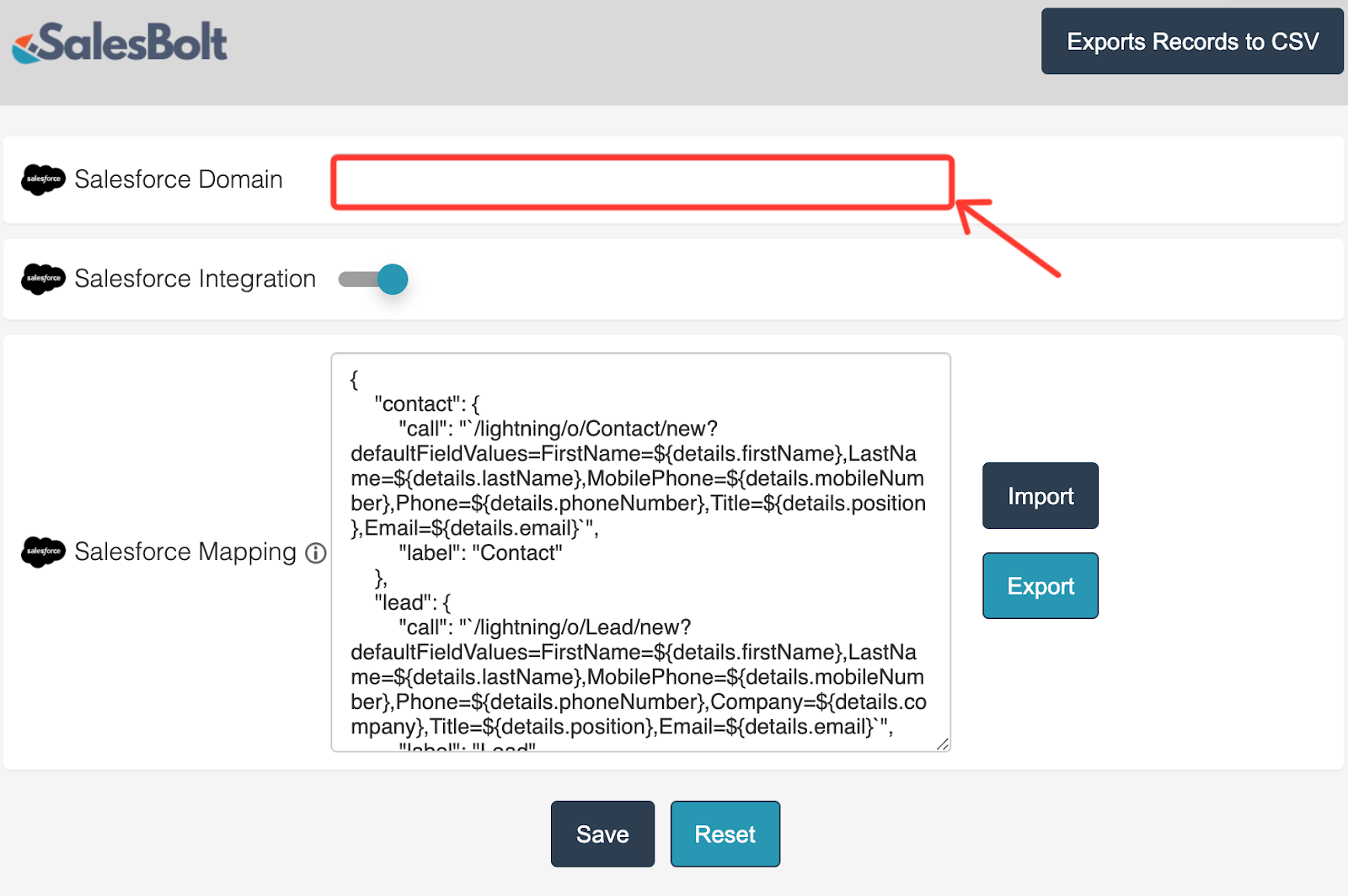Click the textarea resize handle
Image resolution: width=1348 pixels, height=896 pixels.
[x=944, y=743]
